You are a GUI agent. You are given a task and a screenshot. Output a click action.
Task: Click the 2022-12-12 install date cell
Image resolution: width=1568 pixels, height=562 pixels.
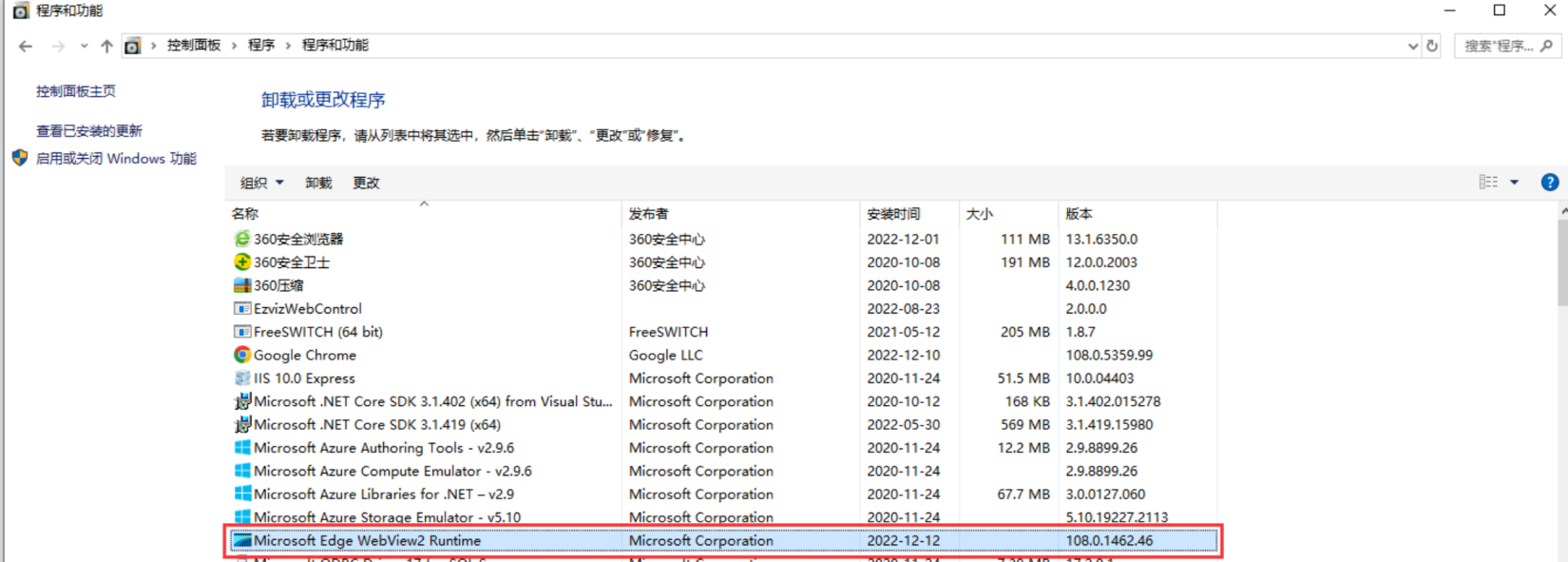point(903,540)
